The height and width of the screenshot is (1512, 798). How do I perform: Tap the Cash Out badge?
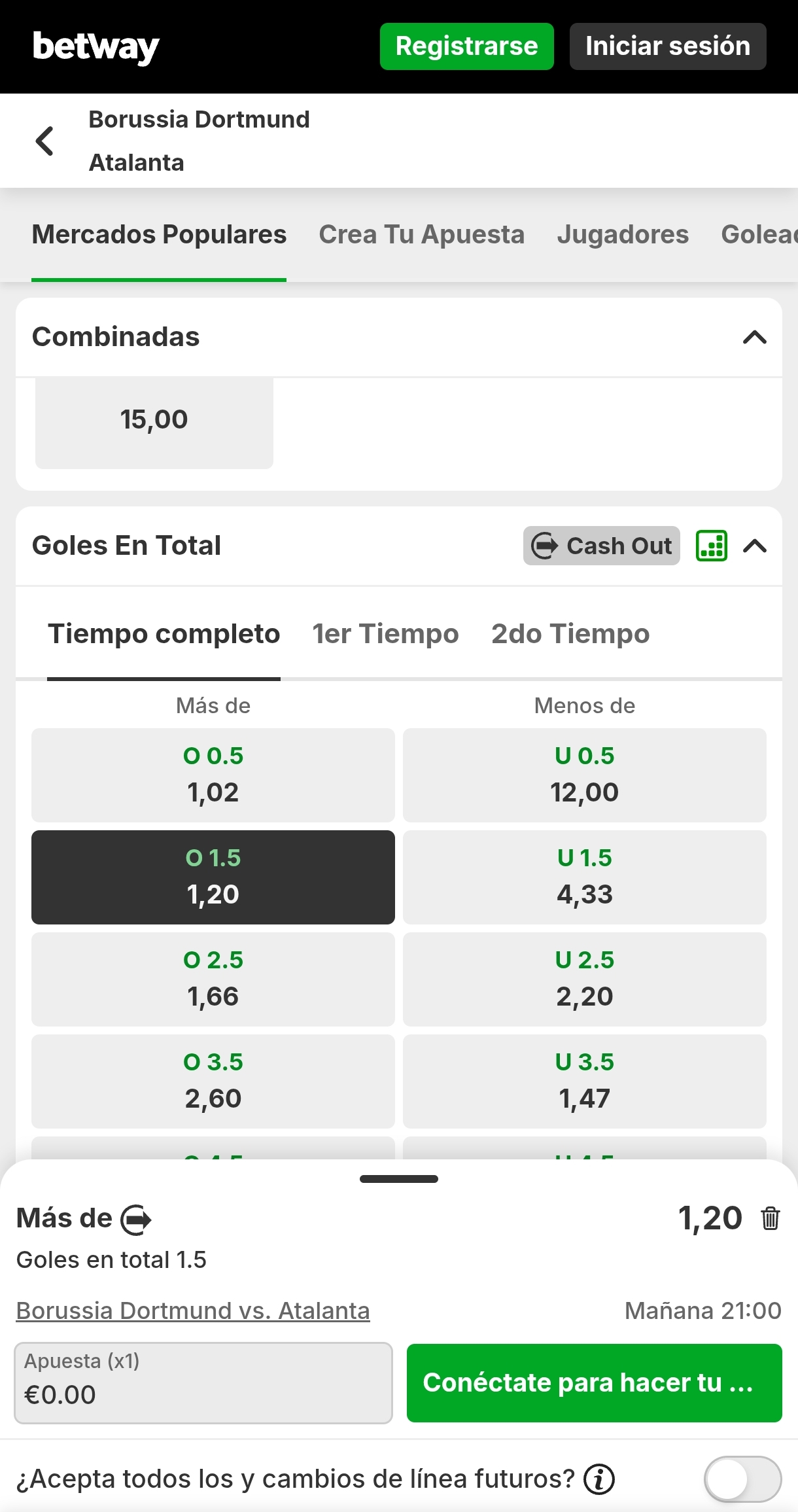[601, 546]
